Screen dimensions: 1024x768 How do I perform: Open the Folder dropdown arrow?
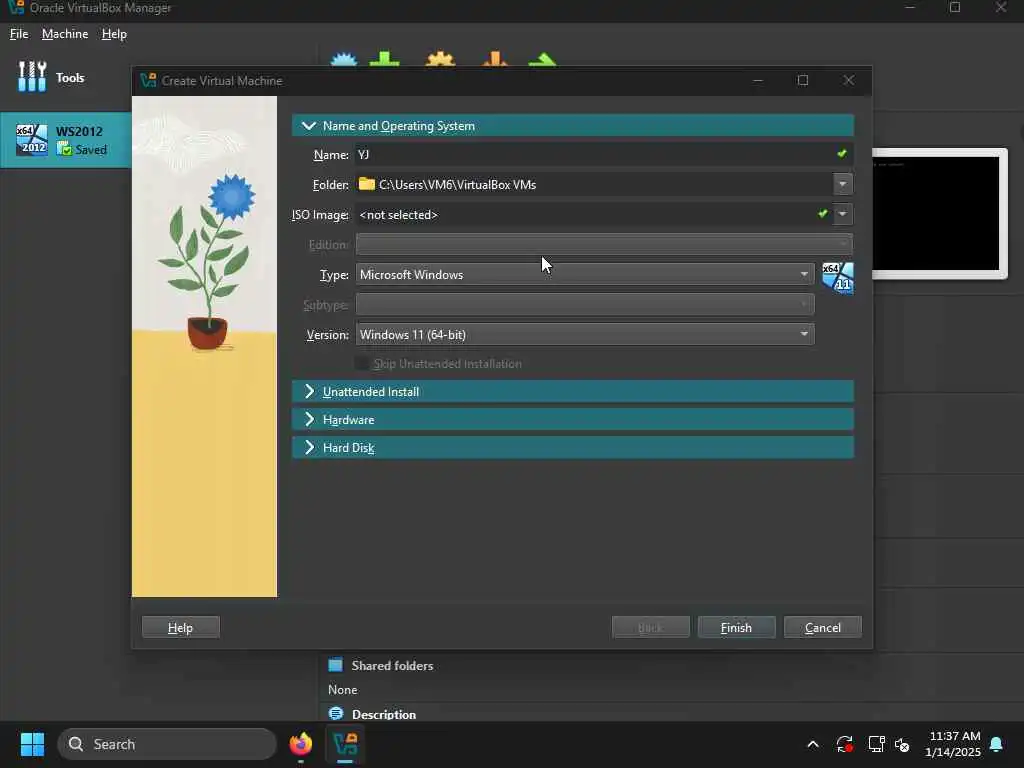(x=842, y=184)
